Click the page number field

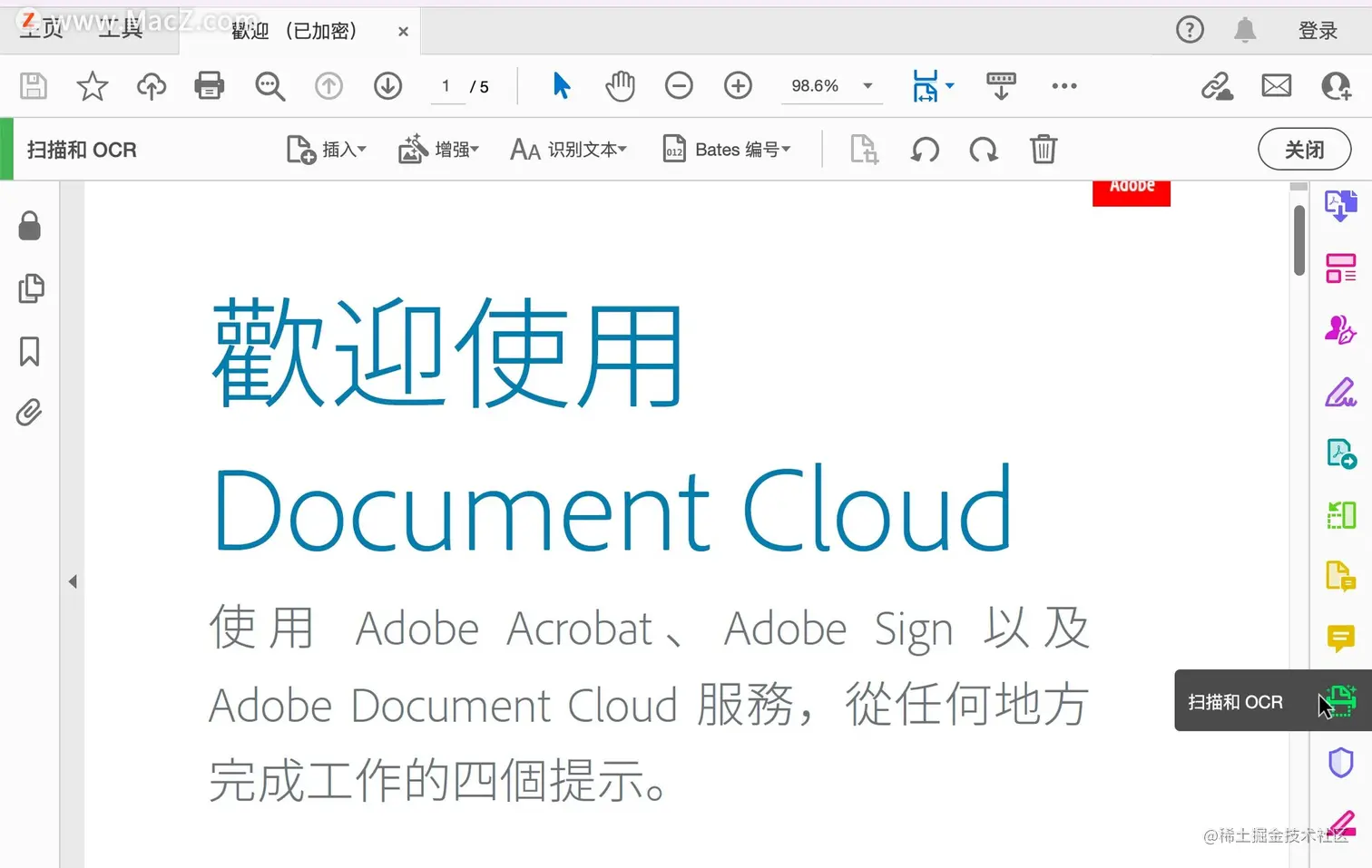tap(446, 86)
